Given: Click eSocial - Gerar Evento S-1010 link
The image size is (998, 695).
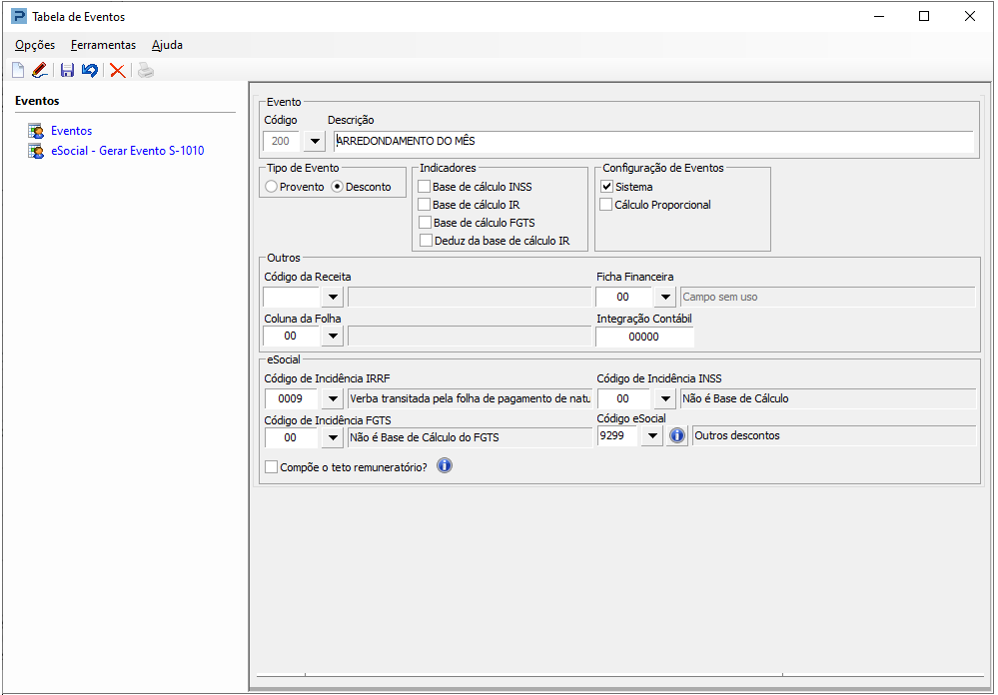Looking at the screenshot, I should [127, 151].
